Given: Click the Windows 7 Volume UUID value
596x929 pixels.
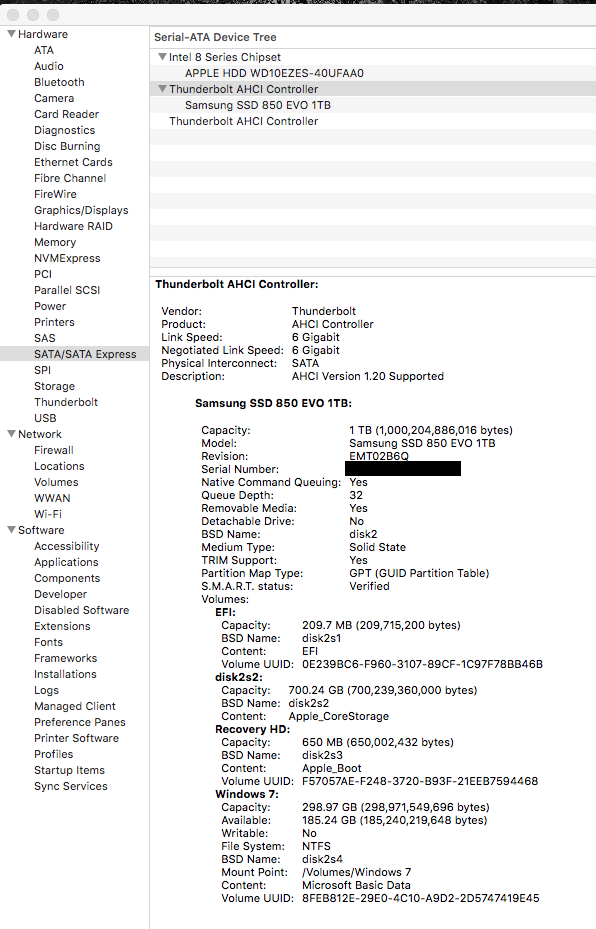Looking at the screenshot, I should point(421,898).
